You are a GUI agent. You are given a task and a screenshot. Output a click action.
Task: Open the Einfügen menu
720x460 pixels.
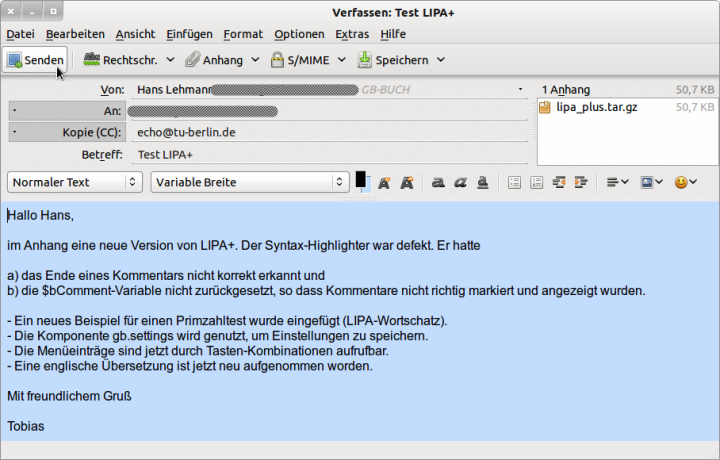coord(189,34)
